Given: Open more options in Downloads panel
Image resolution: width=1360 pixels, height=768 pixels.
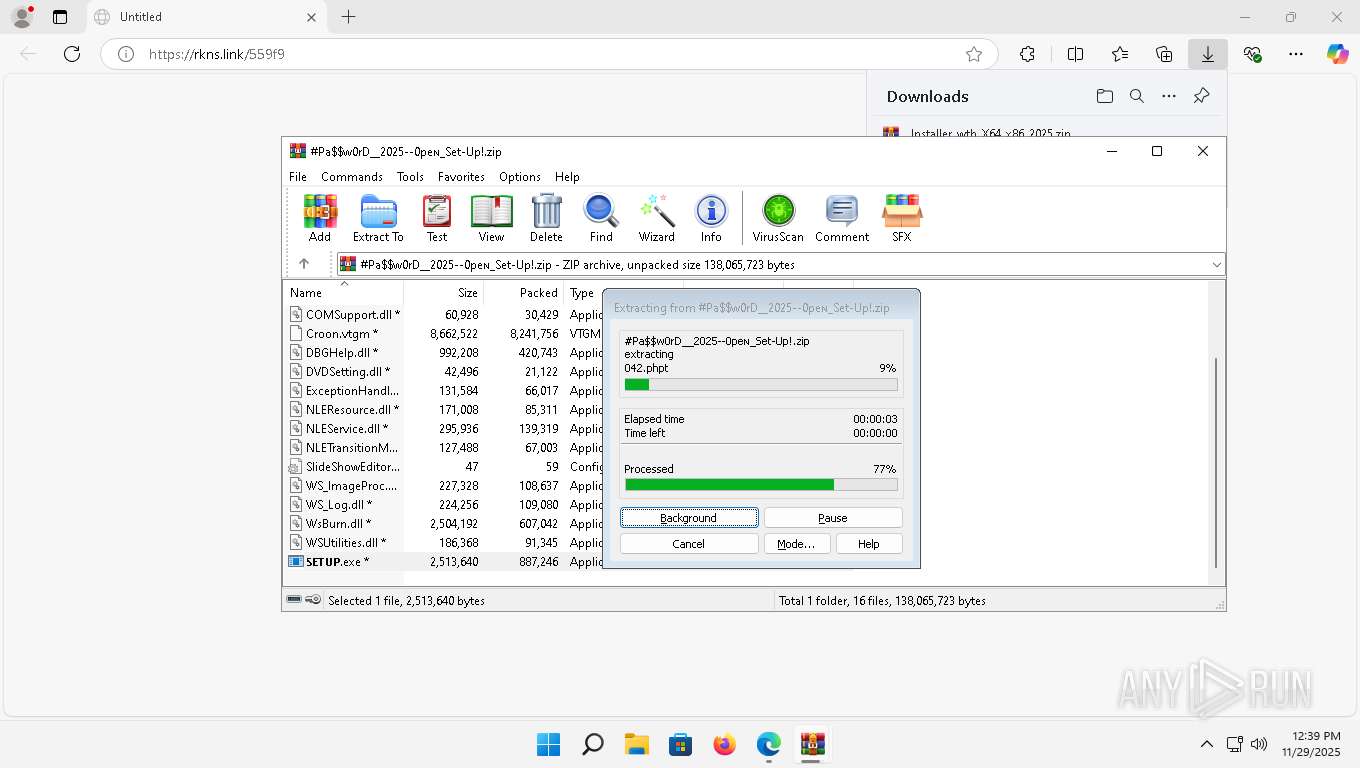Looking at the screenshot, I should (x=1169, y=96).
